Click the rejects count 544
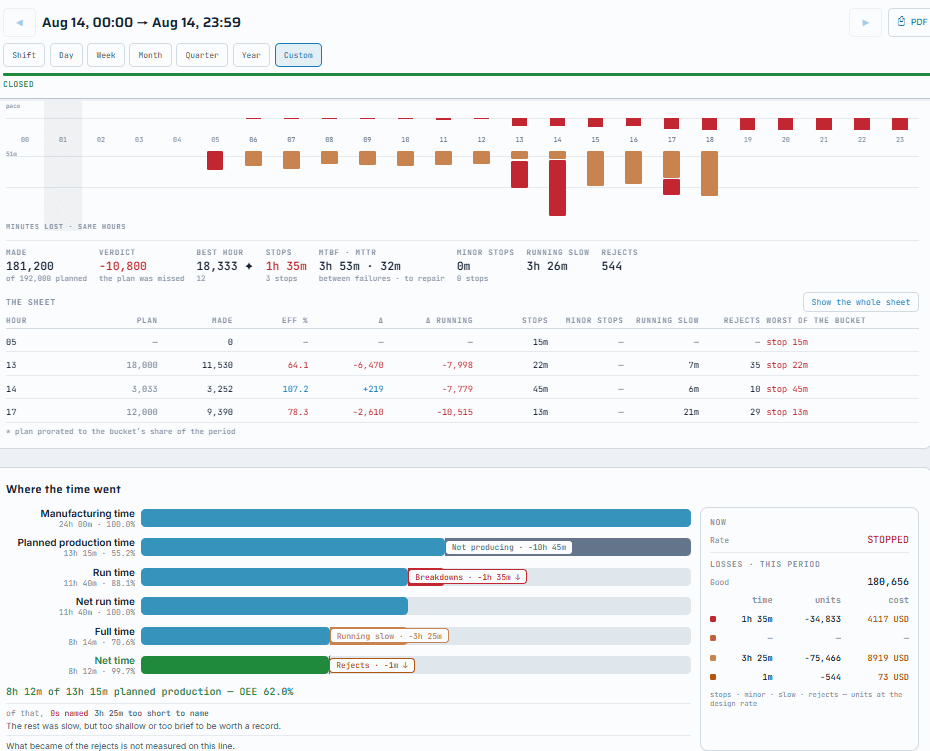 coord(611,266)
